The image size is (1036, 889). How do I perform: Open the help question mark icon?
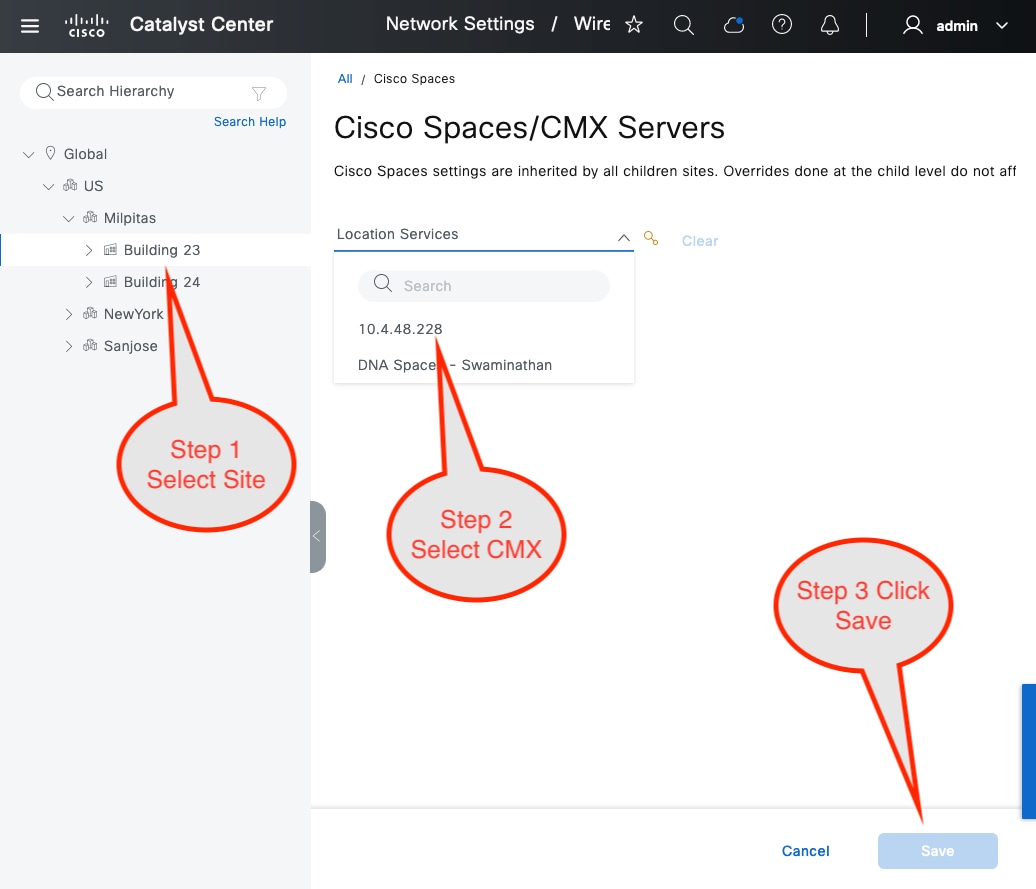click(x=782, y=25)
